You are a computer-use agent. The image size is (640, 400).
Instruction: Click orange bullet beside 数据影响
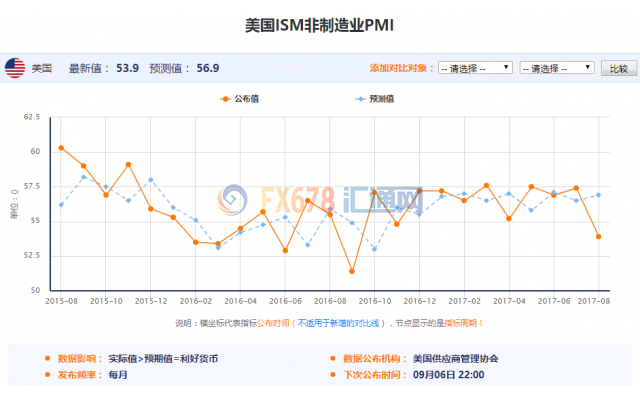pos(46,358)
